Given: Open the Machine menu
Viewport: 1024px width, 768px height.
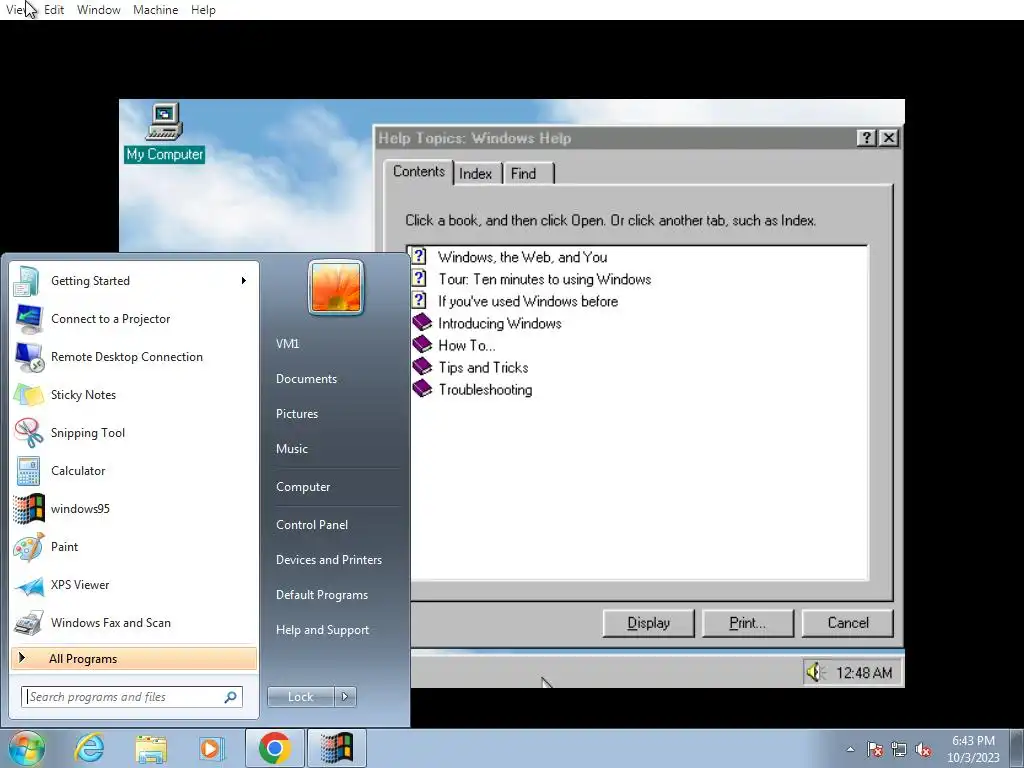Looking at the screenshot, I should tap(155, 10).
